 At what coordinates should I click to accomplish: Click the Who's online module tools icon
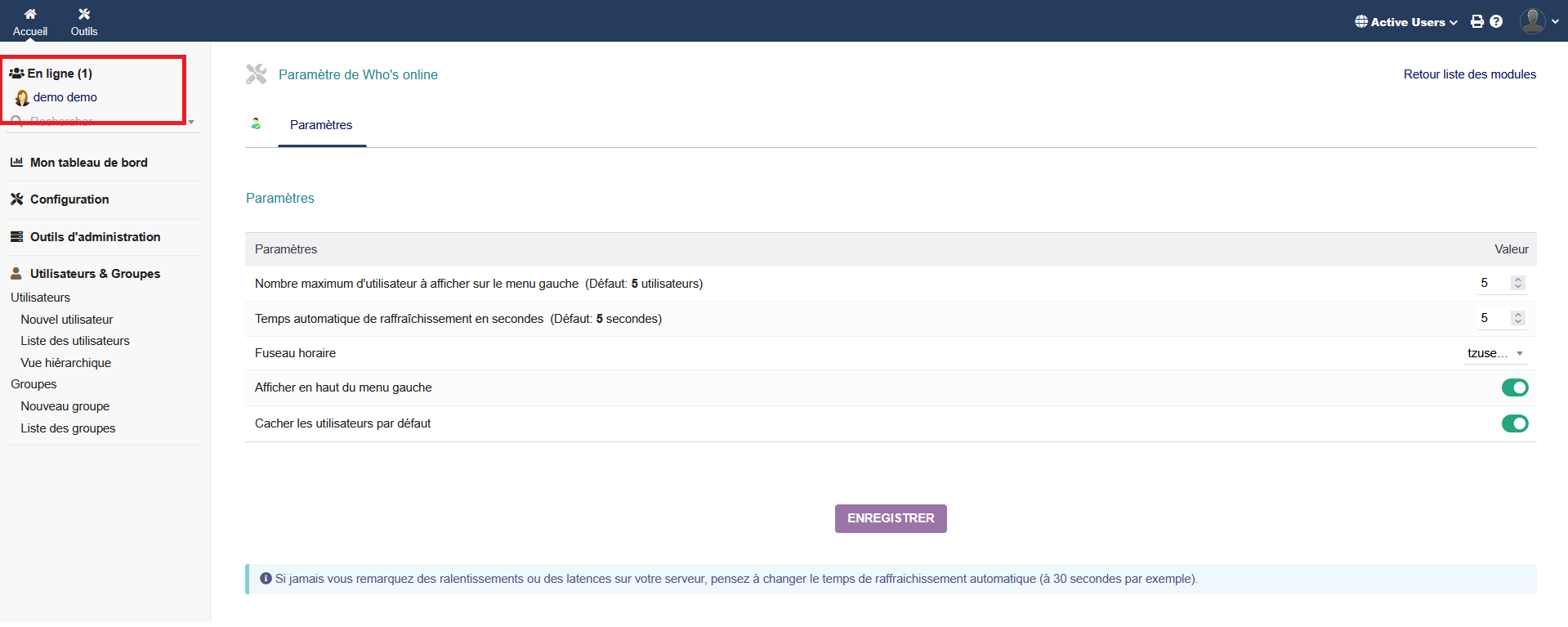tap(257, 74)
